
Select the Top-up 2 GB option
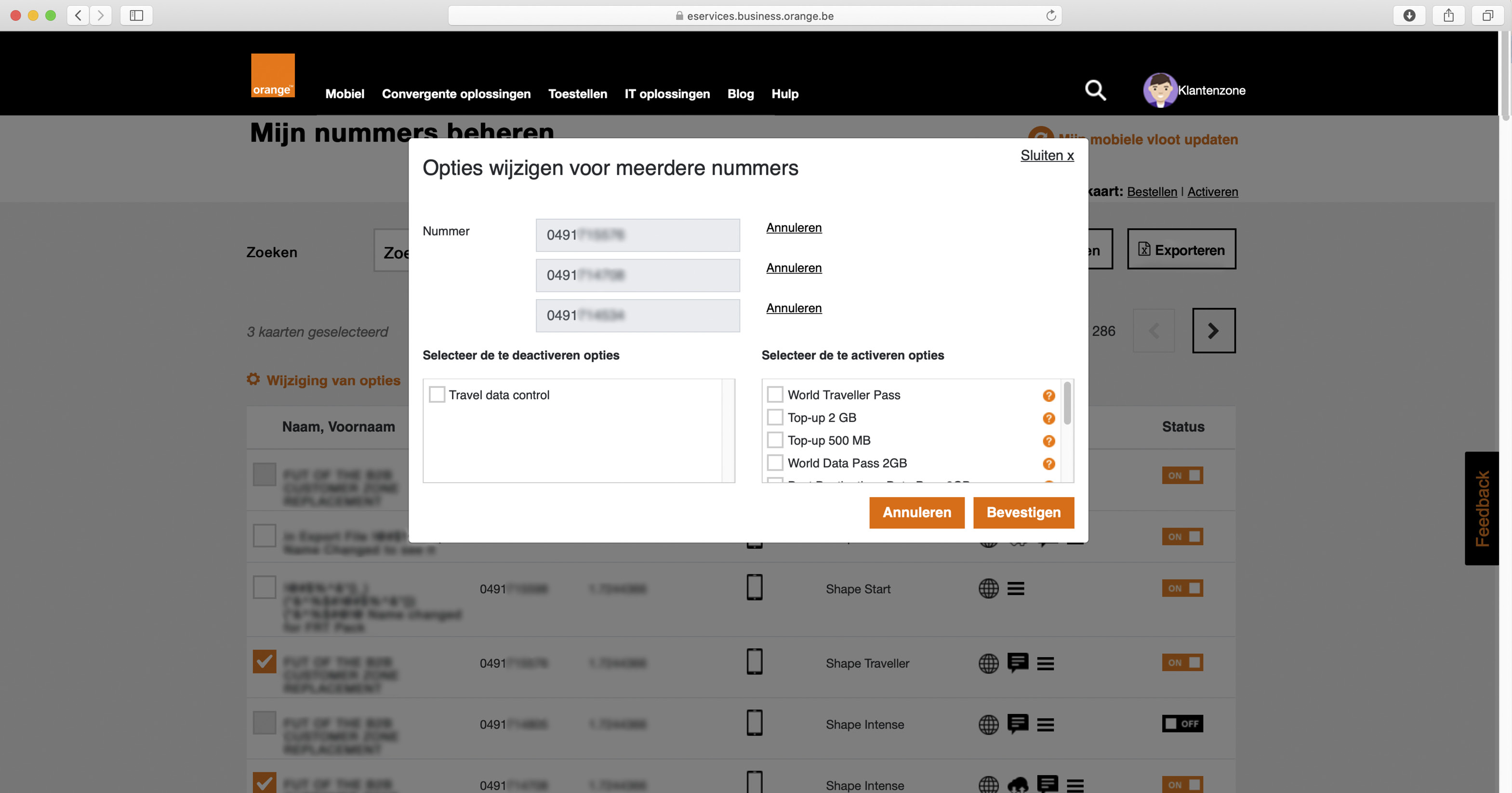(775, 417)
